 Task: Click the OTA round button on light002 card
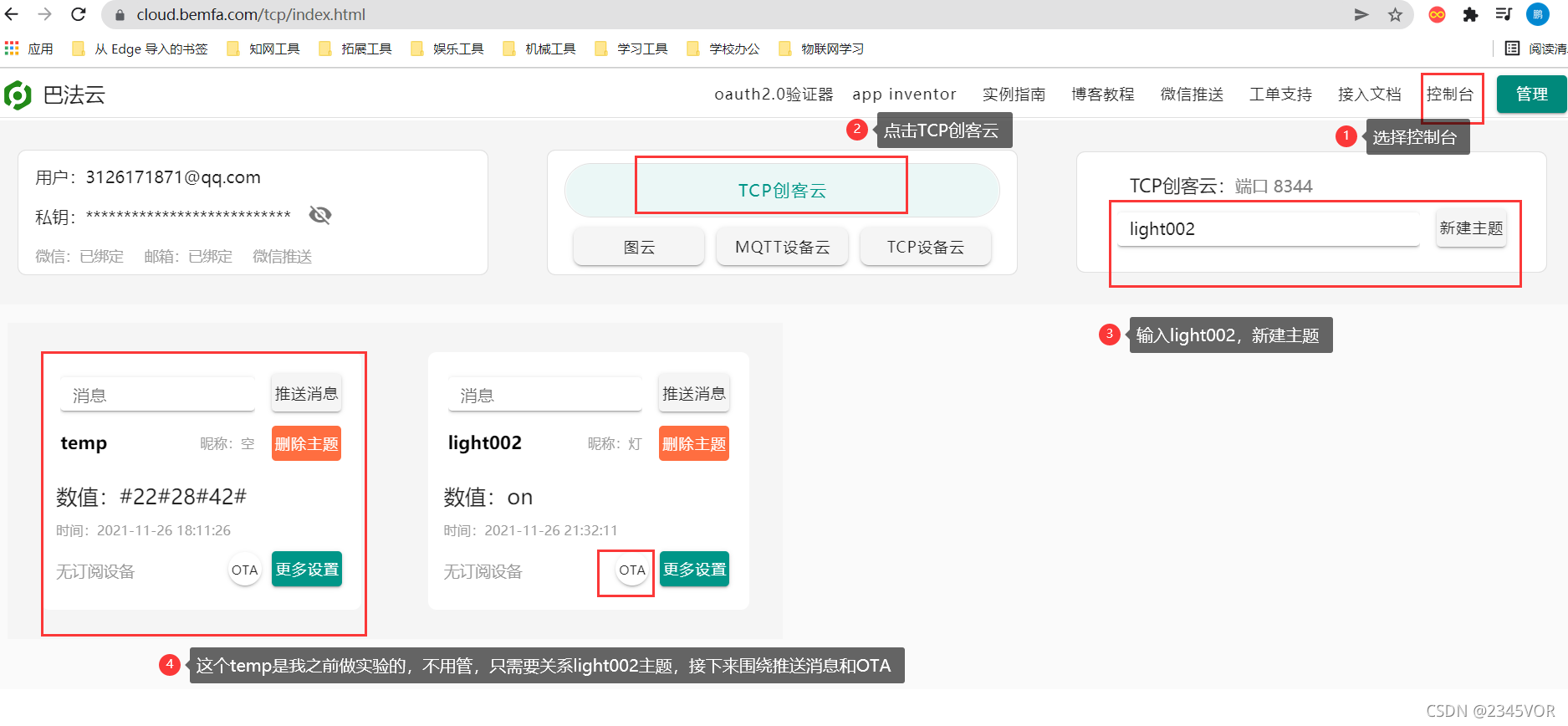pyautogui.click(x=632, y=570)
